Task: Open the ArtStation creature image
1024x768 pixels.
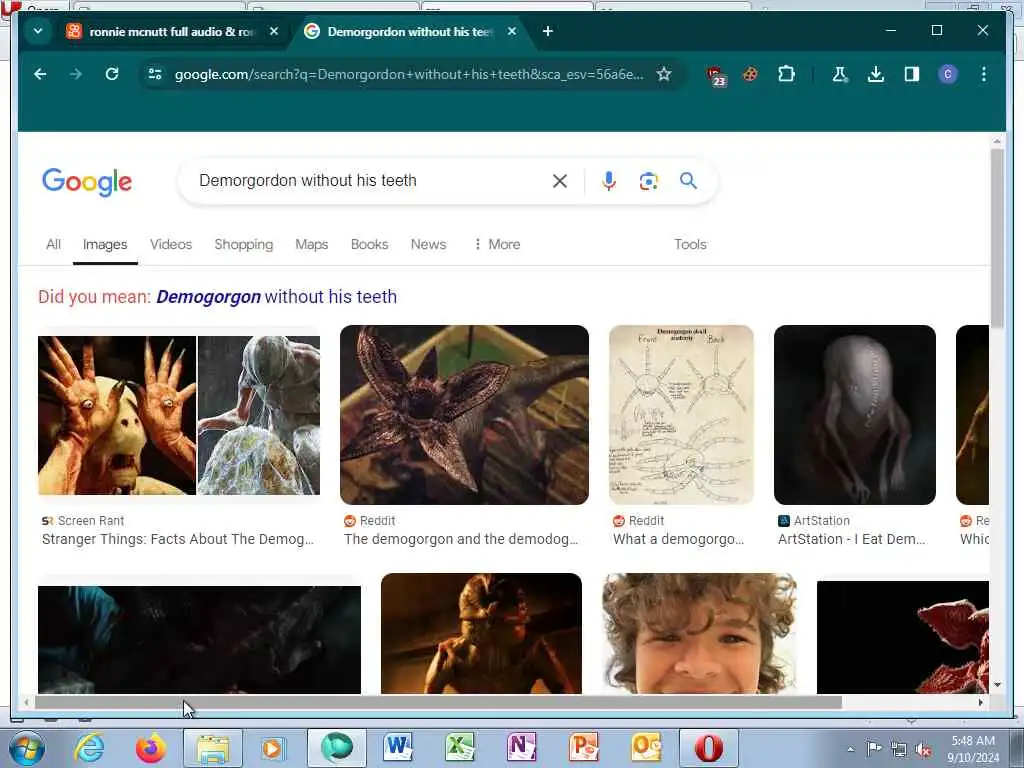Action: tap(855, 415)
